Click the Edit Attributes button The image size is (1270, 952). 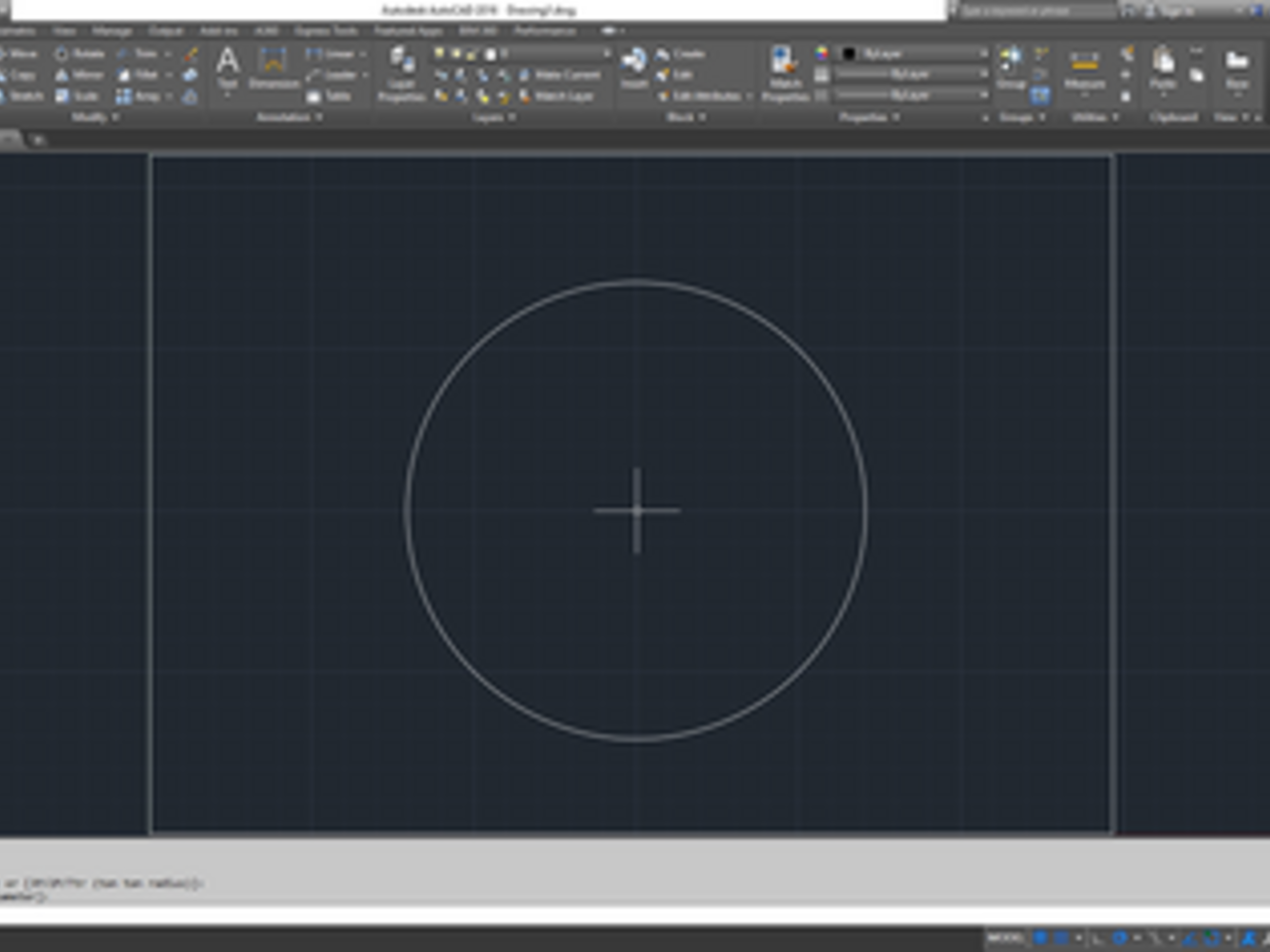pos(705,97)
